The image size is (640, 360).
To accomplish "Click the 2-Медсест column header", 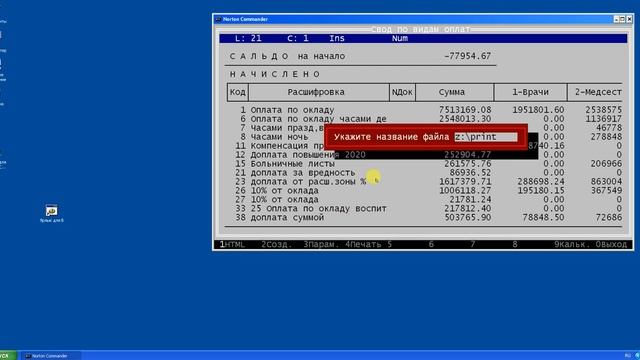I will pyautogui.click(x=596, y=92).
